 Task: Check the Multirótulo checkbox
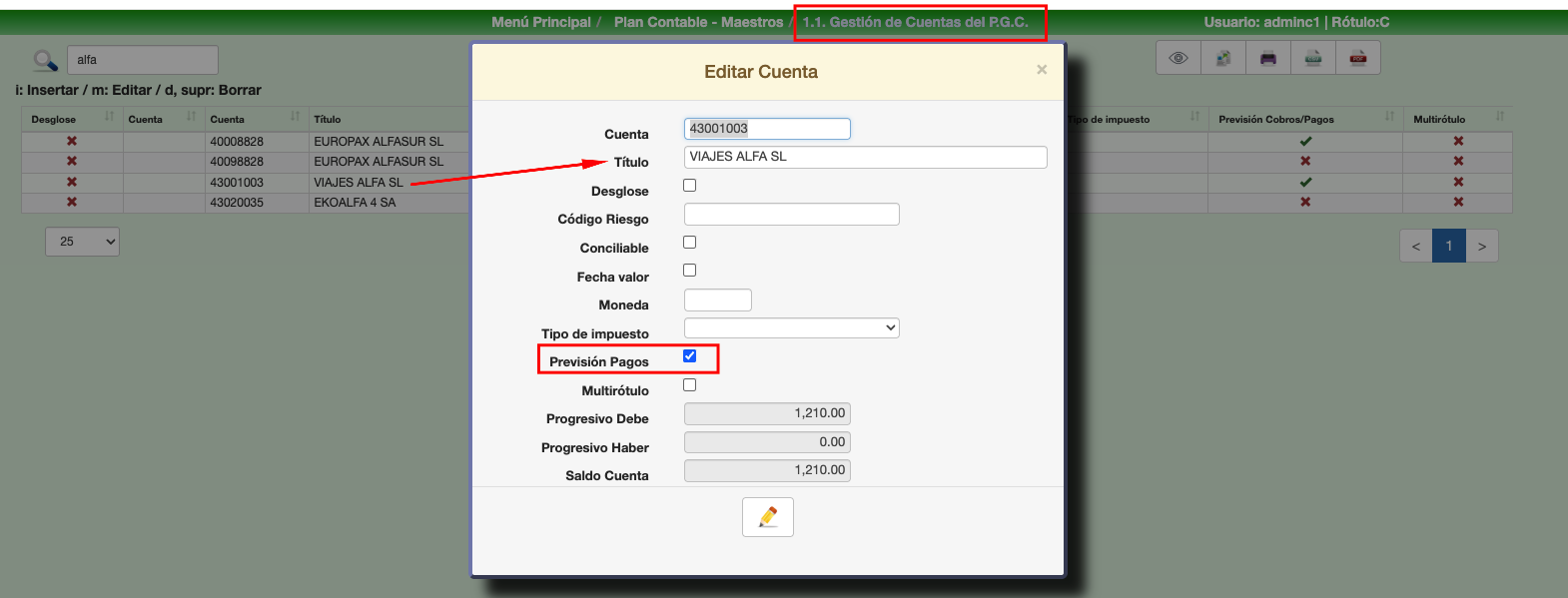tap(689, 385)
